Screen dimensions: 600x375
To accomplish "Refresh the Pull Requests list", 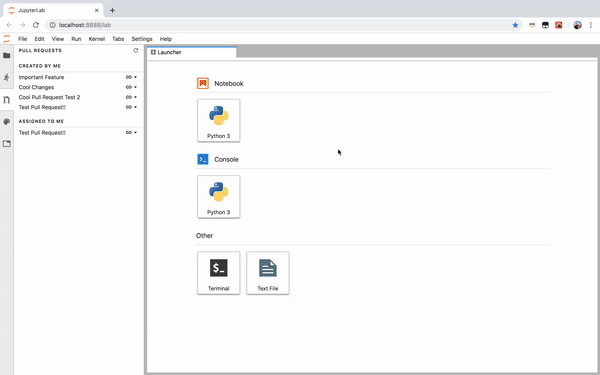I will coord(135,51).
